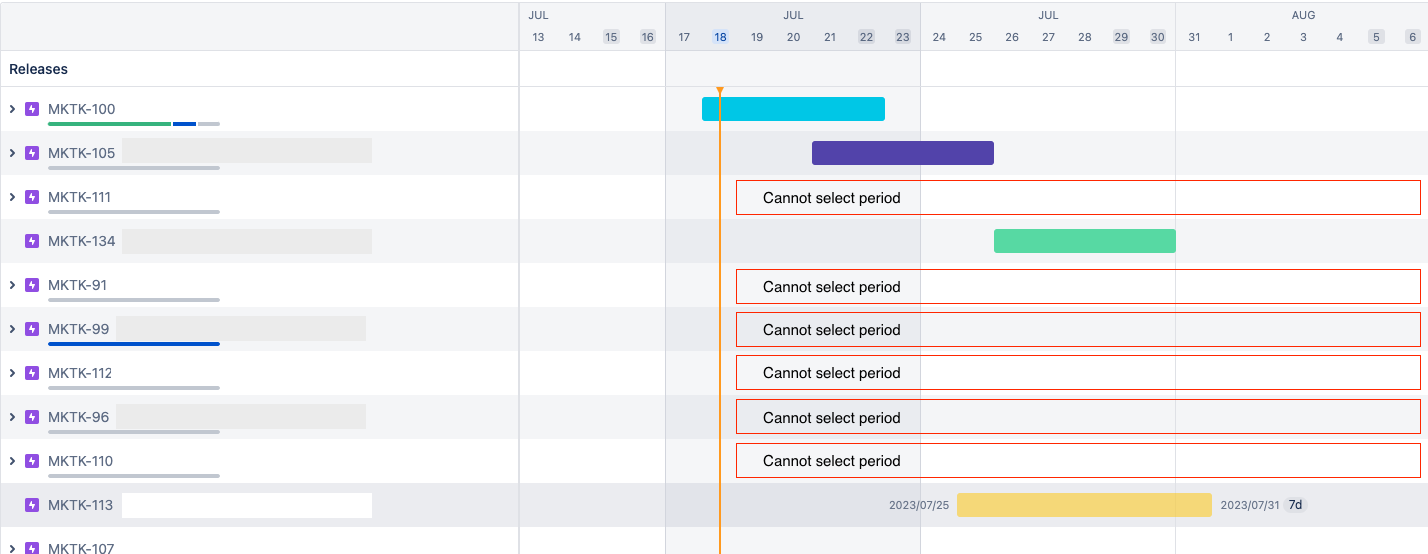
Task: Click the 2023/07/25 start date label
Action: pos(919,505)
